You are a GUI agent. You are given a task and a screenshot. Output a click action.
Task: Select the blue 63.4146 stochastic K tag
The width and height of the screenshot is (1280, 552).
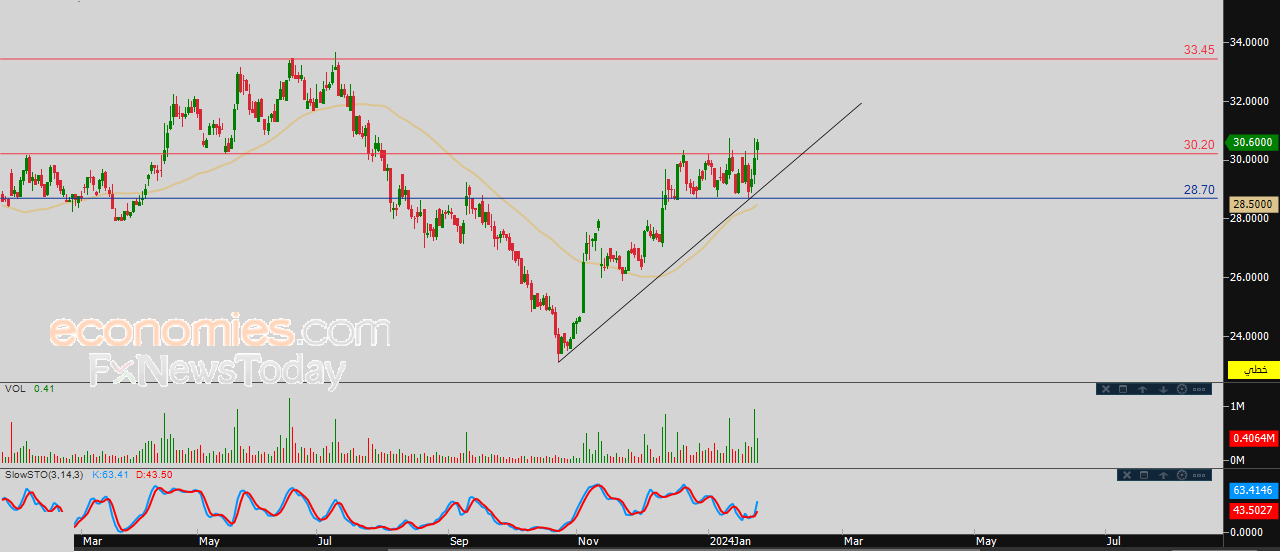point(1252,491)
